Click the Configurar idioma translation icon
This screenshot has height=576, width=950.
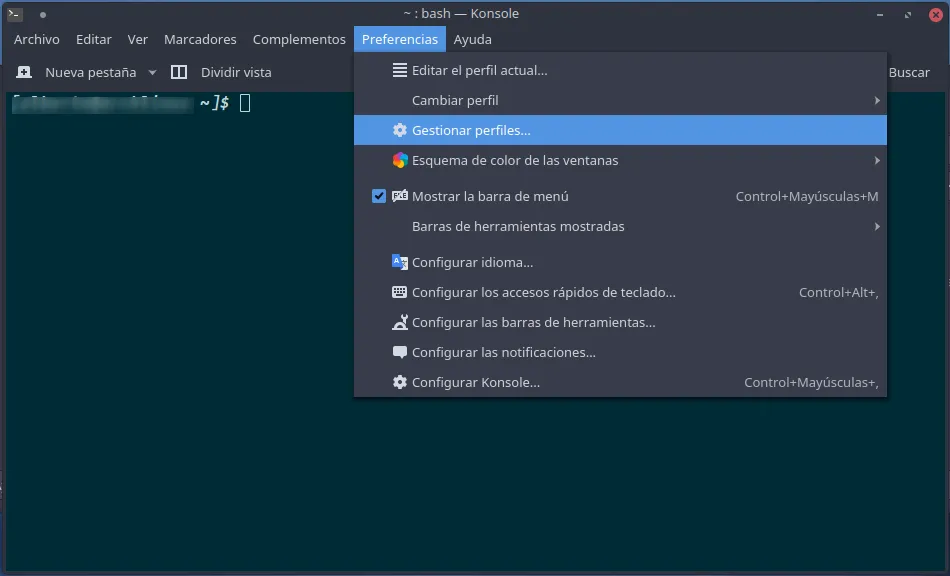pyautogui.click(x=400, y=262)
